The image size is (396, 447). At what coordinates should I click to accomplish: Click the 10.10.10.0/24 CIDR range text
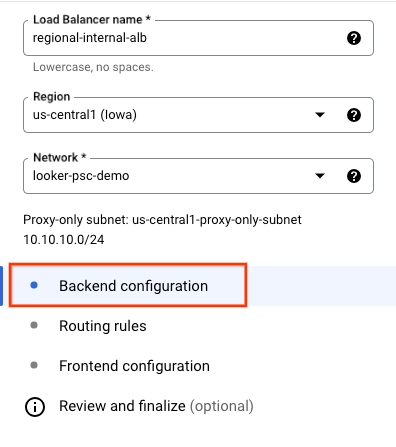pos(64,240)
